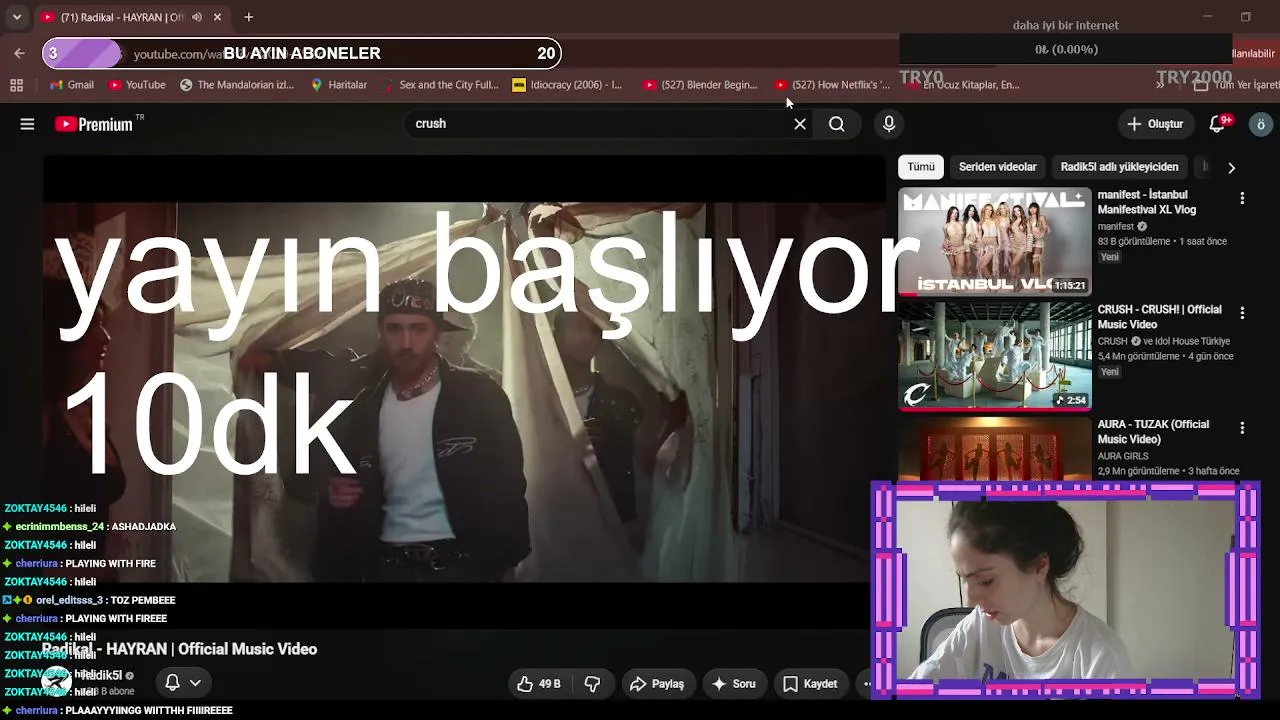The width and height of the screenshot is (1280, 720).
Task: Show hidden bookmarks with the overflow chevron
Action: click(x=1160, y=85)
